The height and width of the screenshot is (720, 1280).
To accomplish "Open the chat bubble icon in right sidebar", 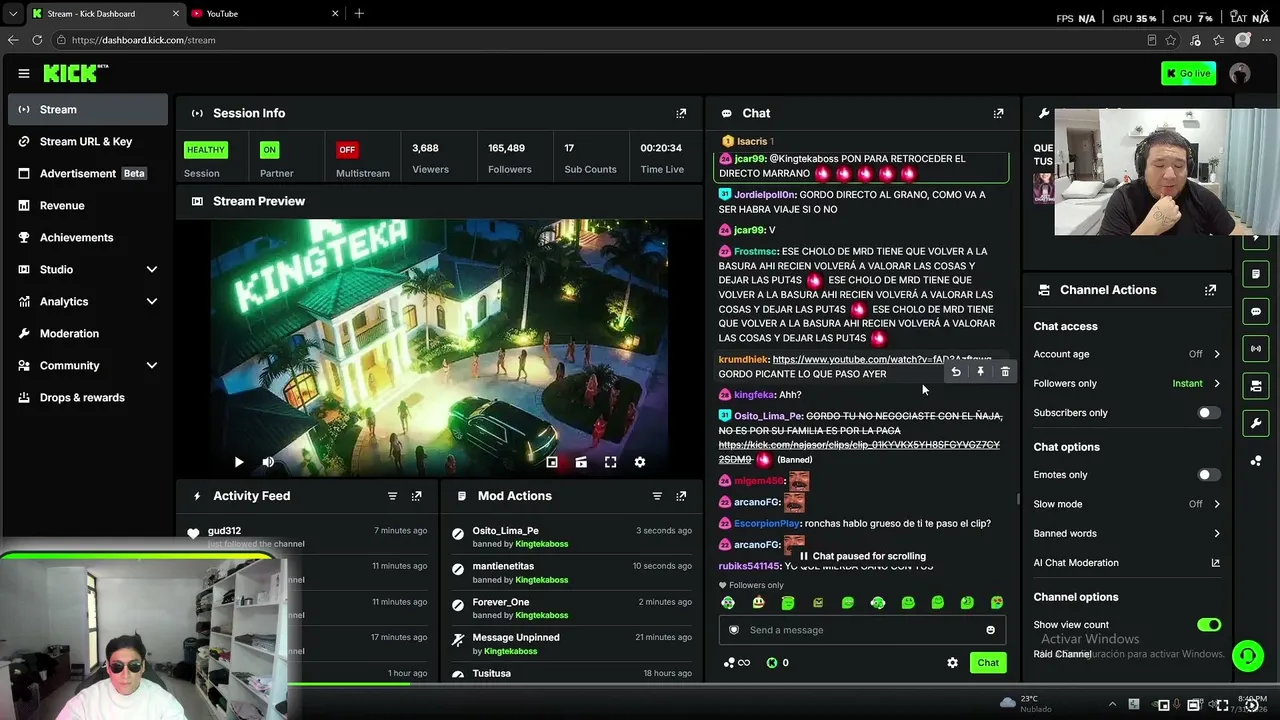I will point(1256,312).
